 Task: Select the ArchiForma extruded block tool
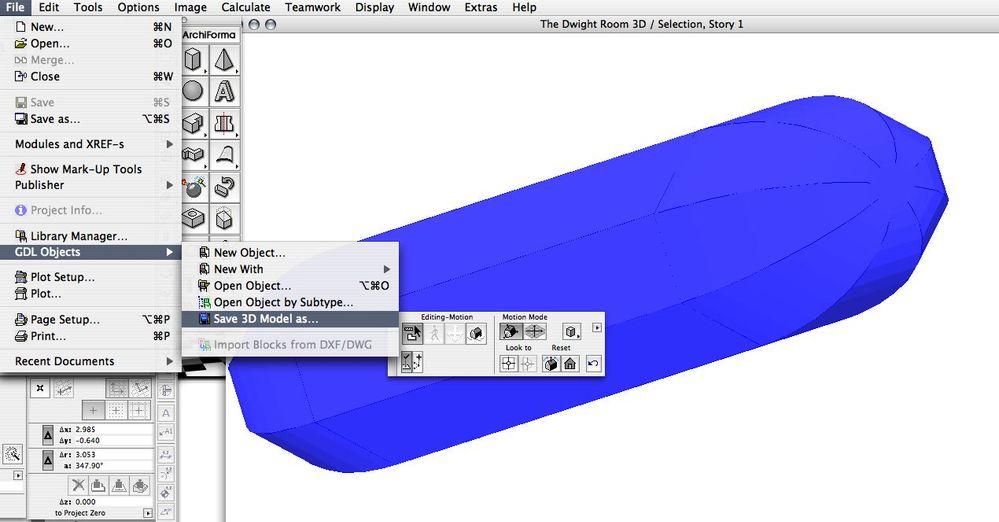(x=194, y=123)
